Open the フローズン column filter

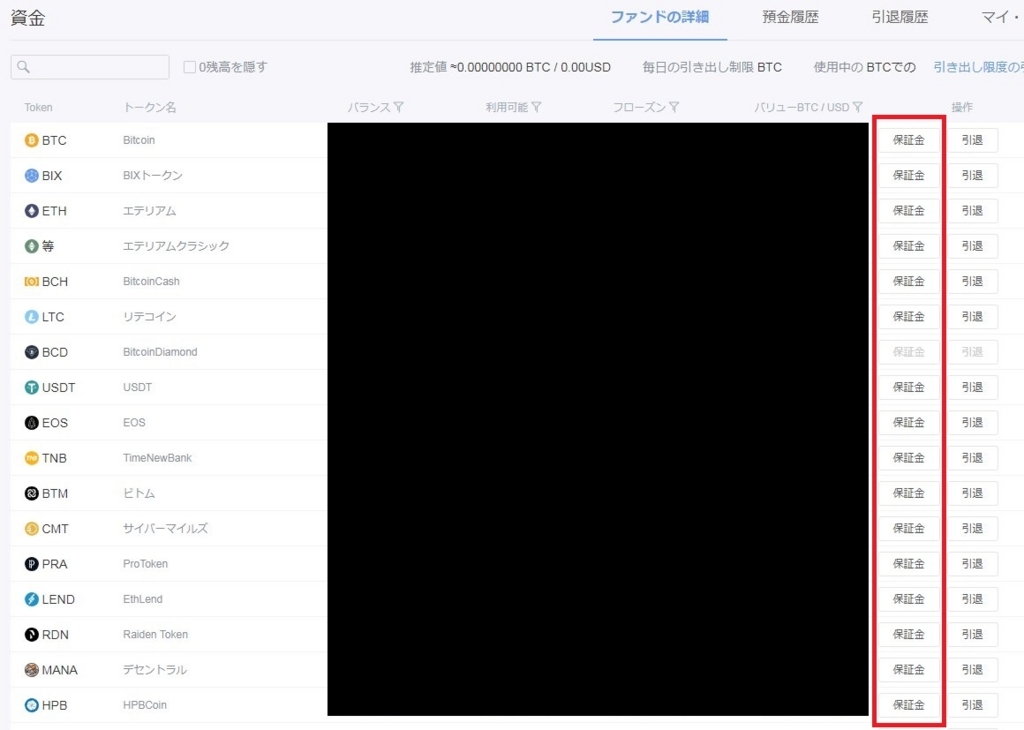pos(674,107)
